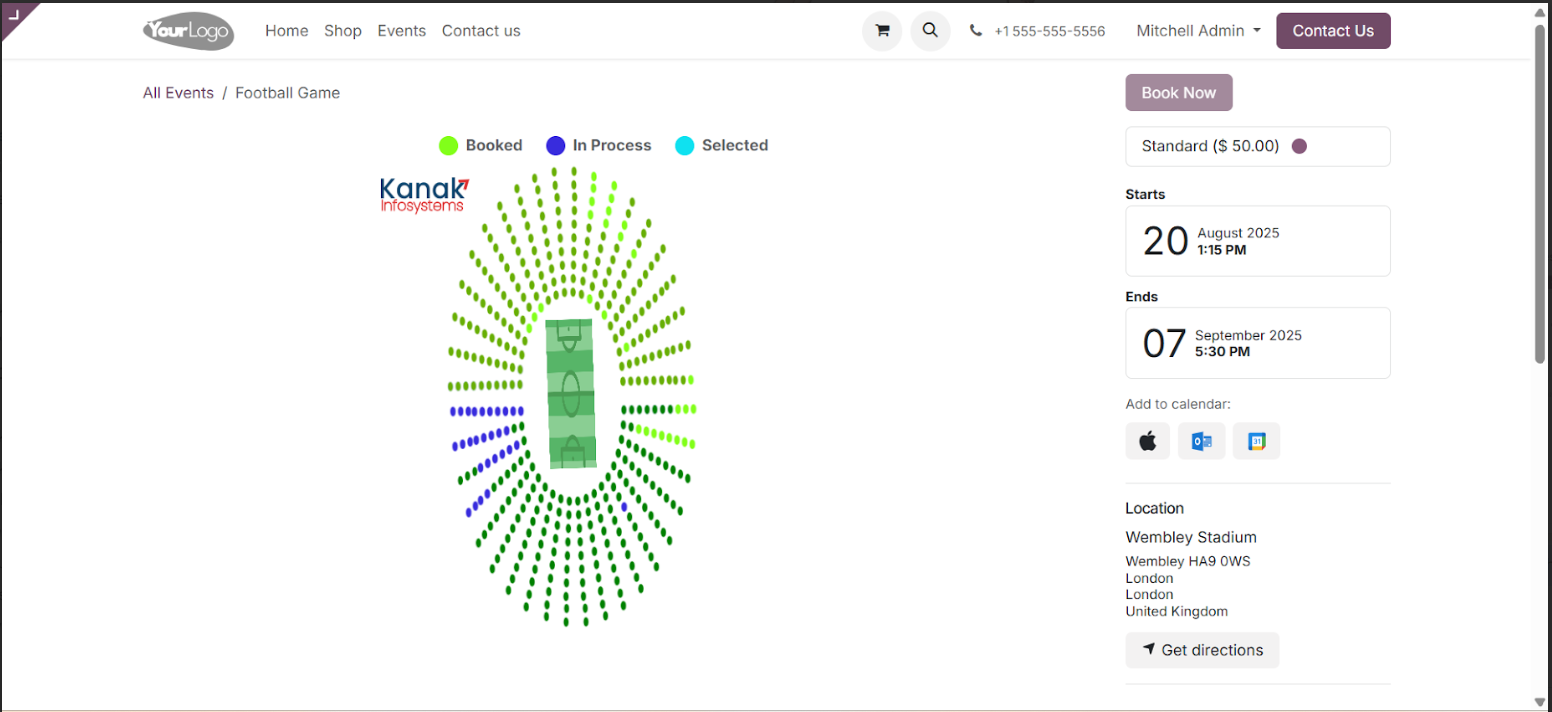Click the YourLogo site logo
Image resolution: width=1552 pixels, height=712 pixels.
pos(188,31)
